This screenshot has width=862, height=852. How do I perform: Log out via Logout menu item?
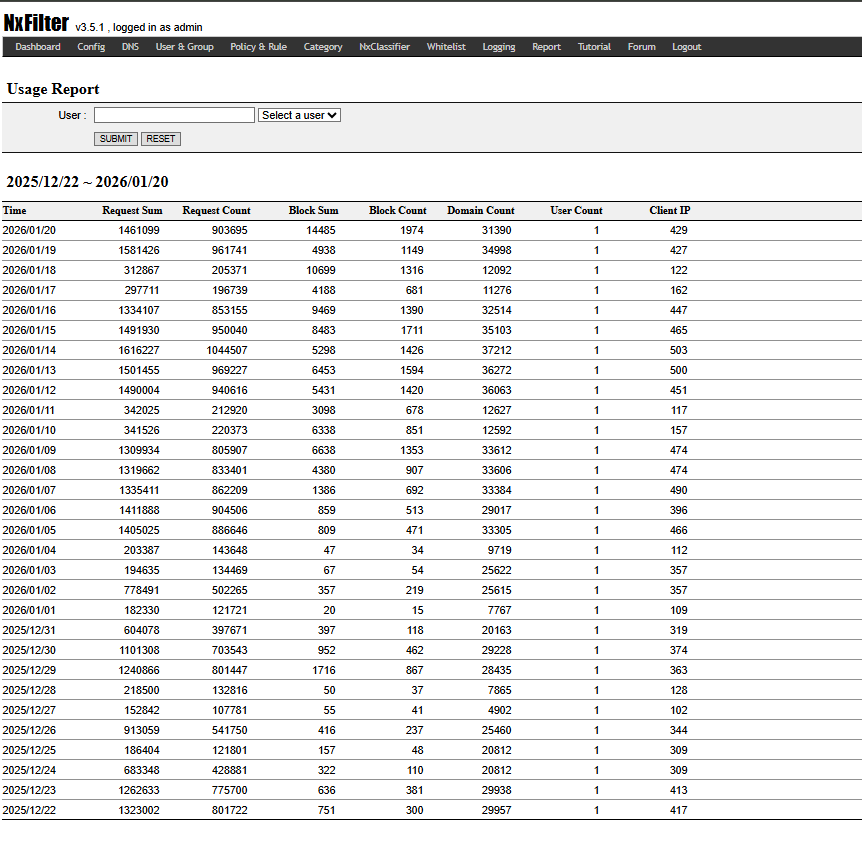coord(687,47)
